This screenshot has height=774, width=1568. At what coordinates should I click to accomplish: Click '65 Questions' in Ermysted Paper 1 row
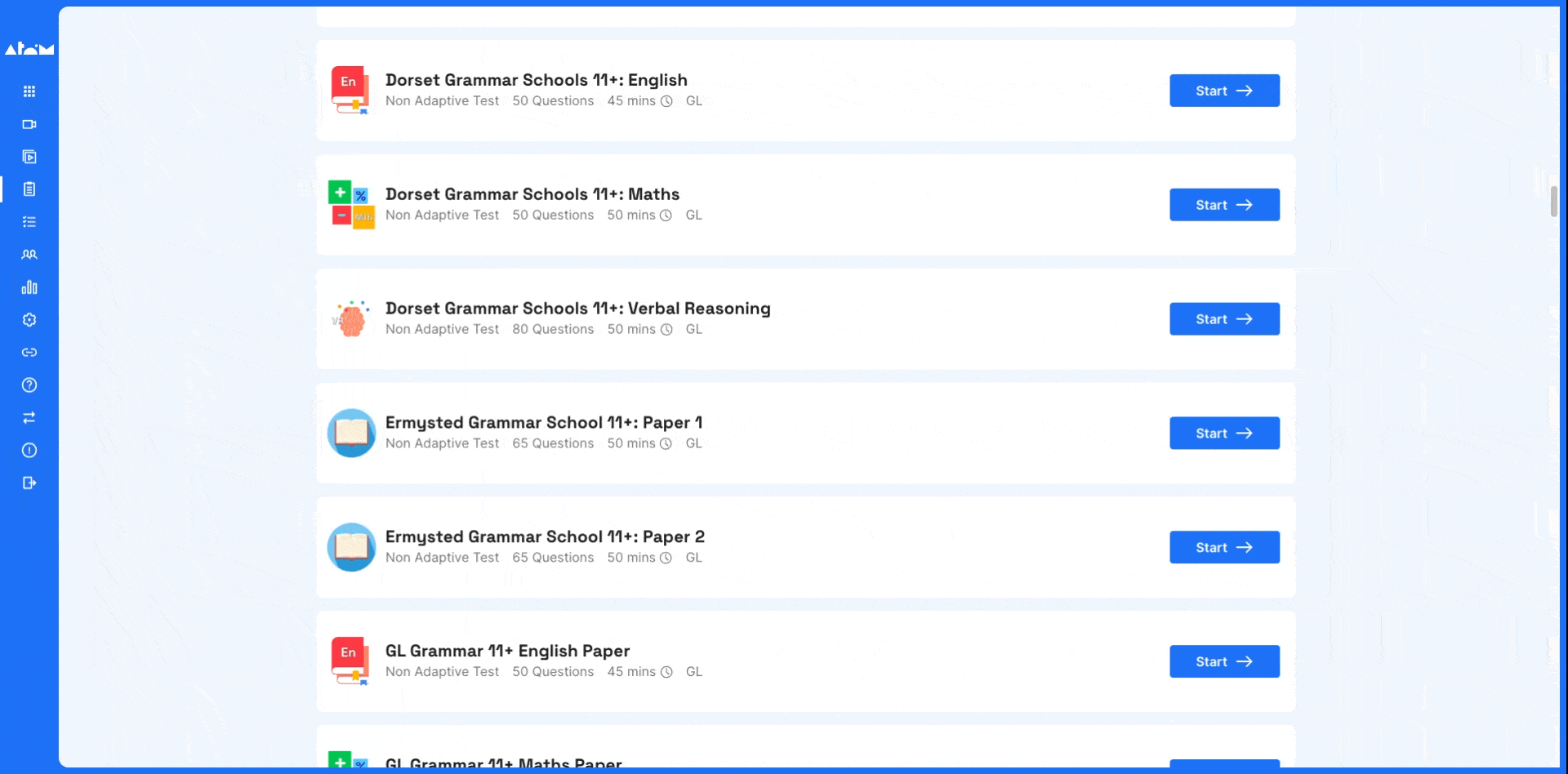(553, 443)
